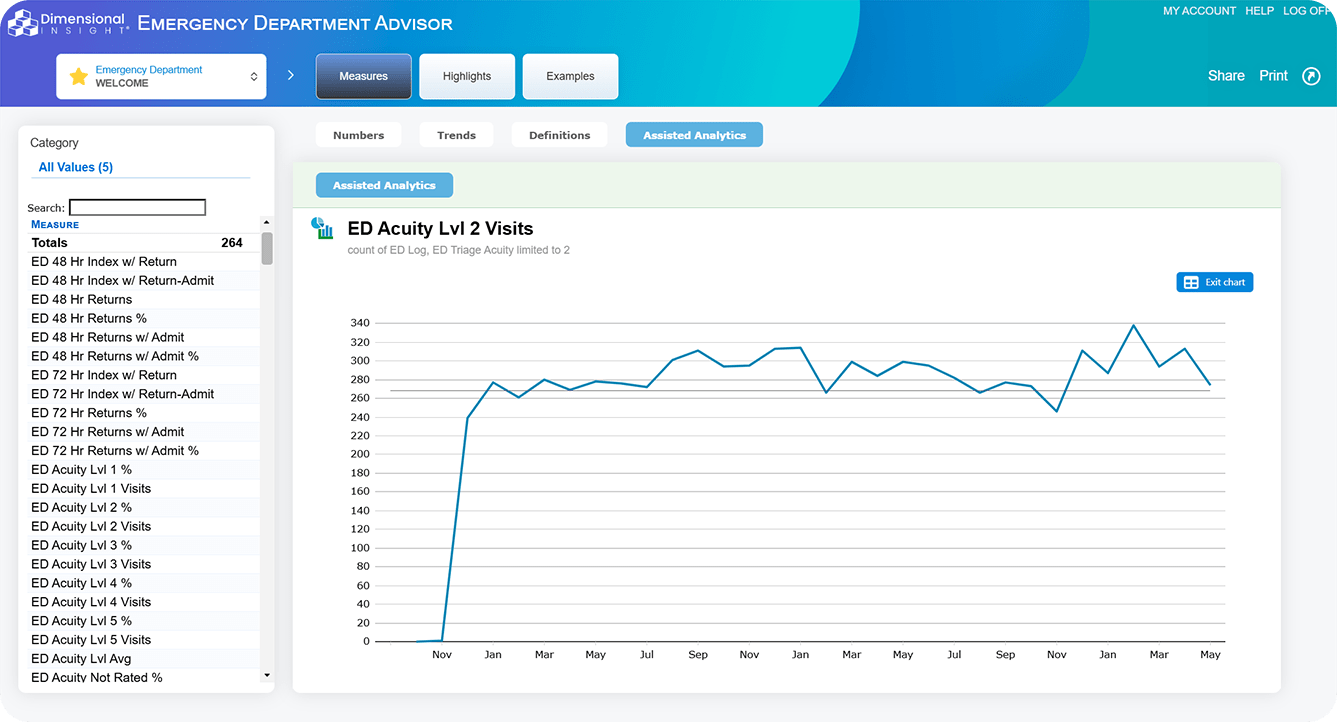The image size is (1337, 722).
Task: Open My Account page
Action: (x=1199, y=11)
